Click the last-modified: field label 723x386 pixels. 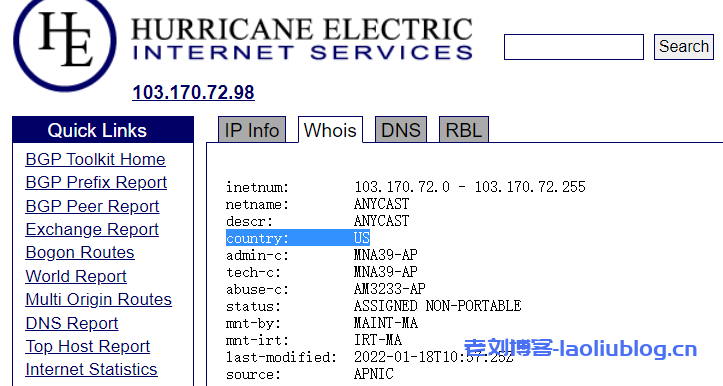pos(281,357)
